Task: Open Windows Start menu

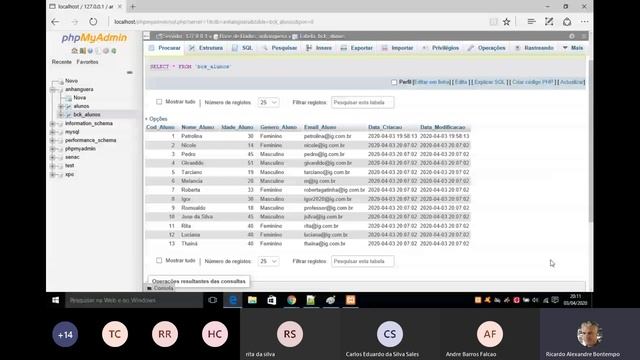Action: click(56, 300)
